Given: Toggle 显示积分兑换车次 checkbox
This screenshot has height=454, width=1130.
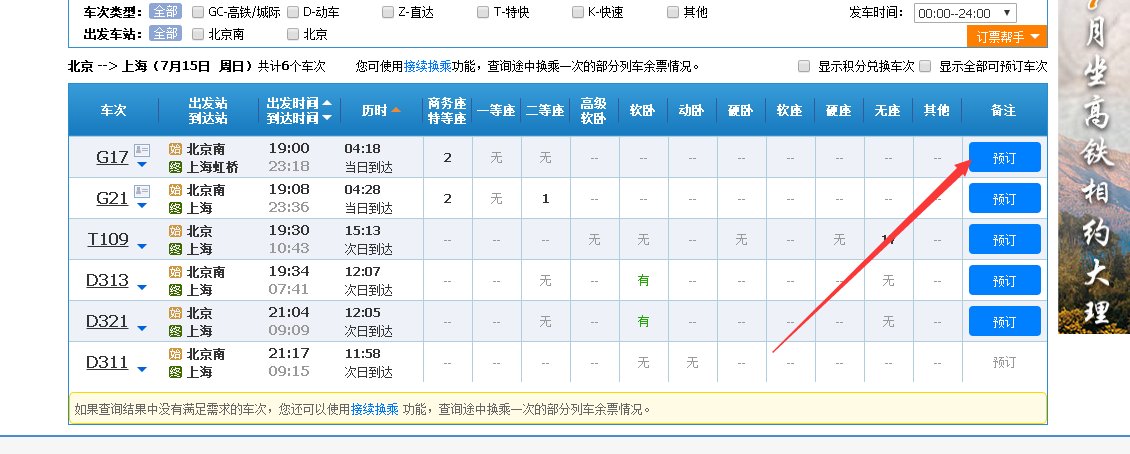Looking at the screenshot, I should coord(804,66).
